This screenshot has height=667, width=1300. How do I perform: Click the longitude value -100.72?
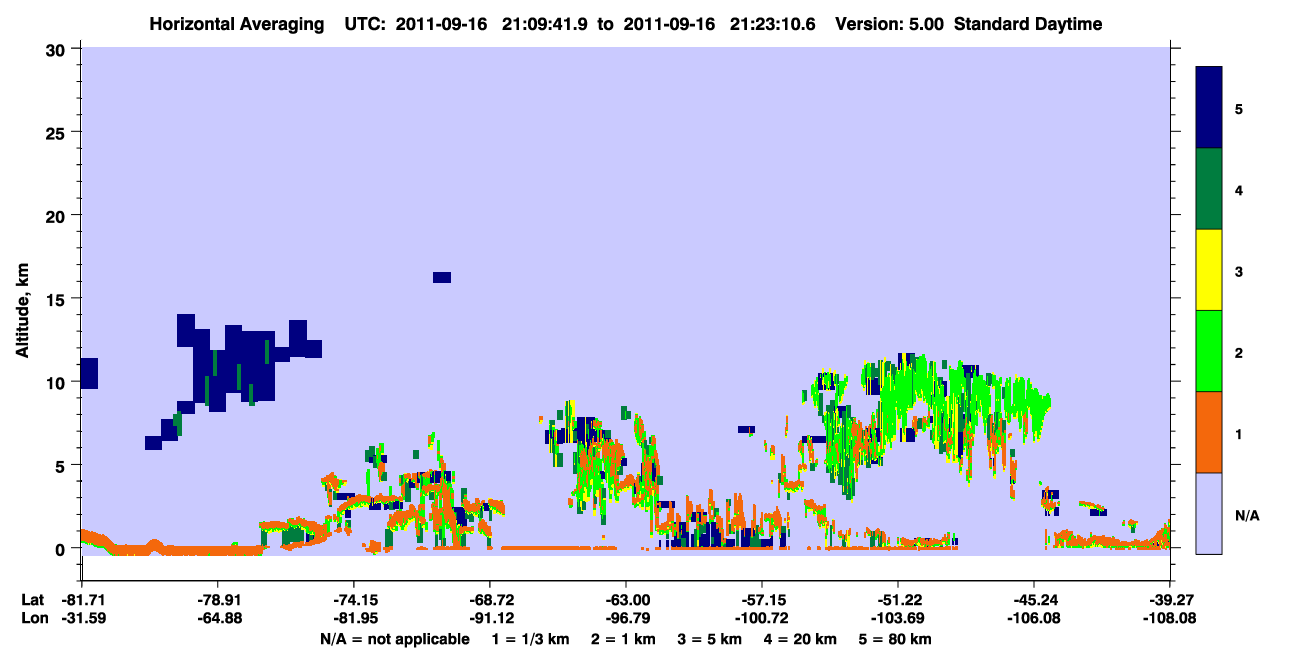click(762, 618)
